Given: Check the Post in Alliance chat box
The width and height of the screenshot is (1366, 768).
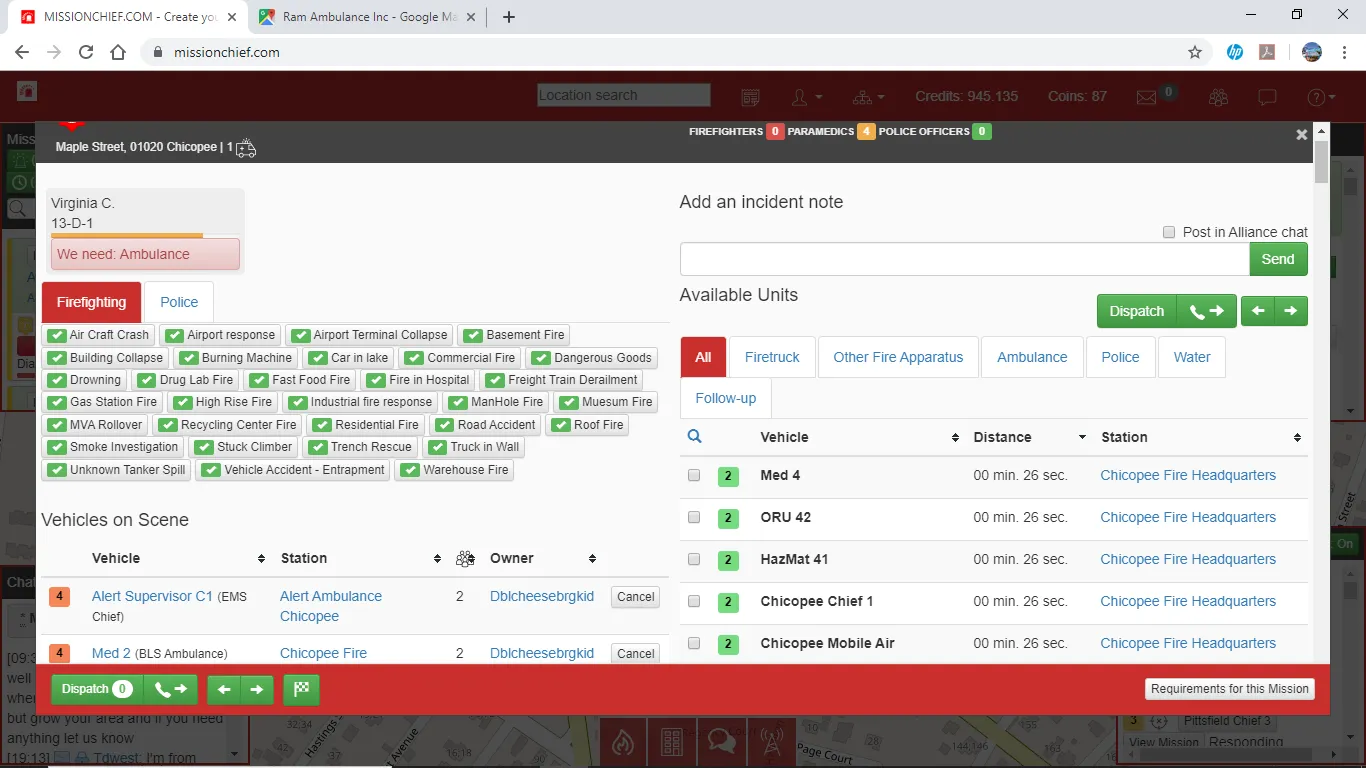Looking at the screenshot, I should (1169, 232).
